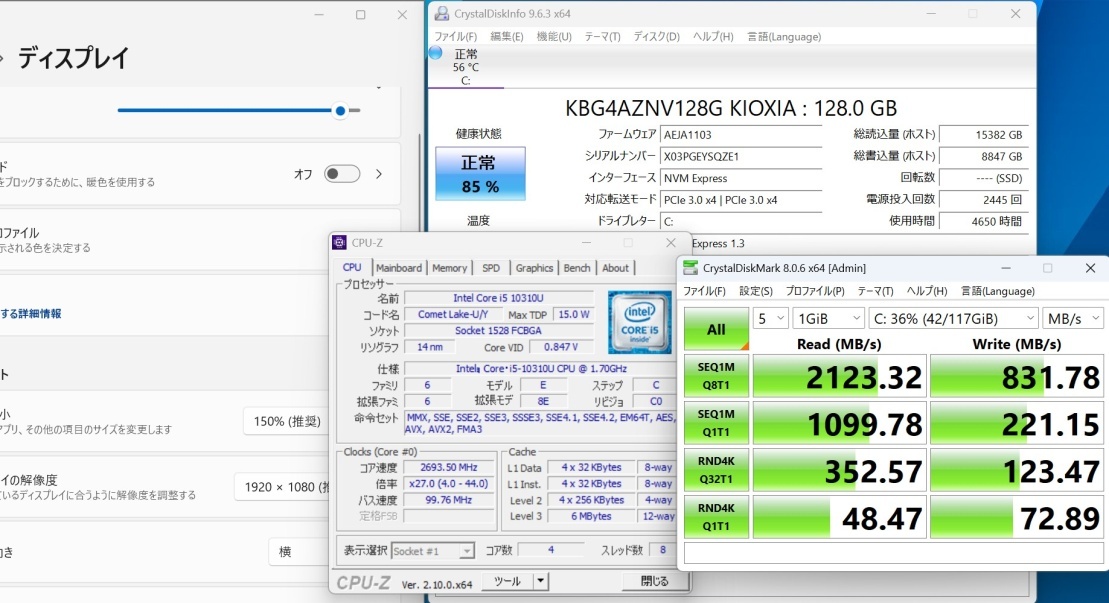Click the CPU-Z purple title bar icon

(x=339, y=242)
